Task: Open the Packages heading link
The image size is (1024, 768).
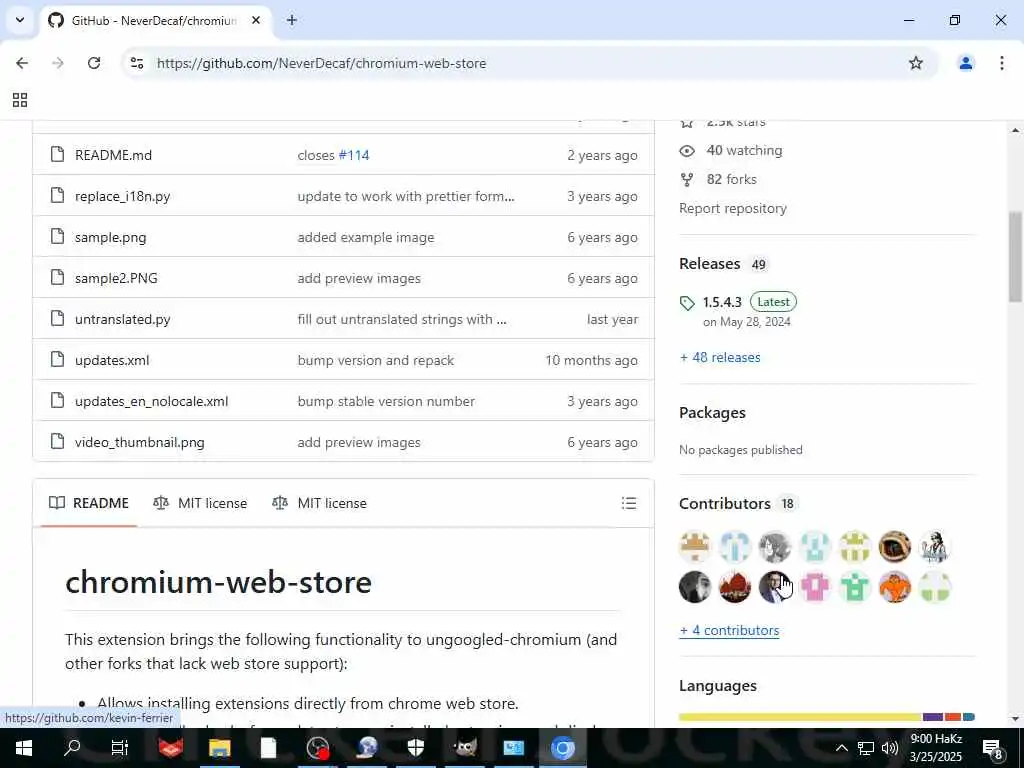Action: tap(712, 413)
